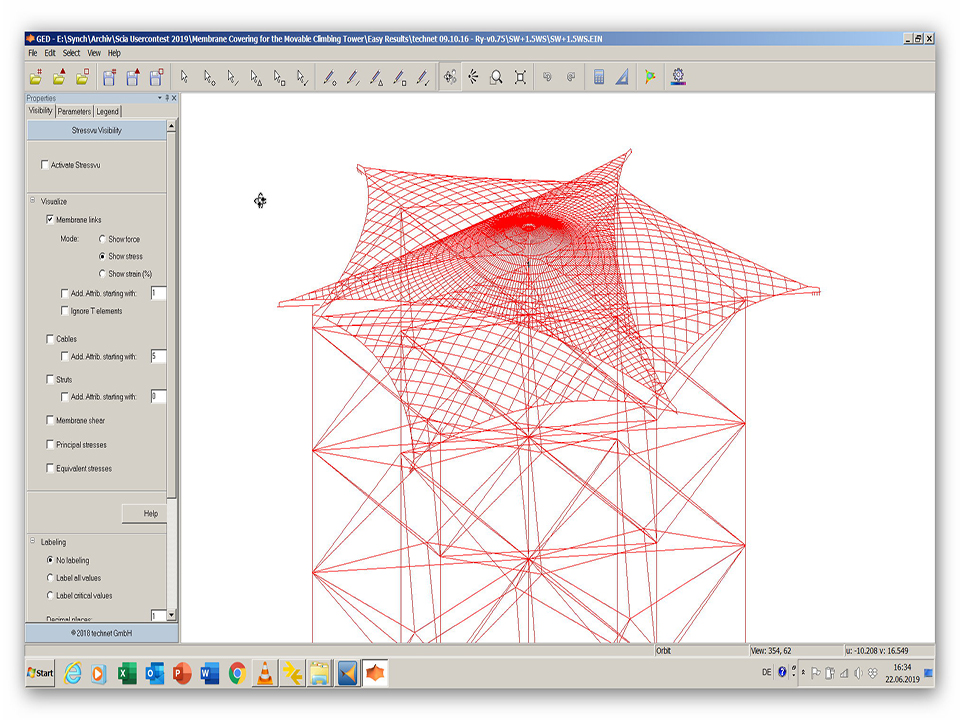Select the Show force radio button
Image resolution: width=960 pixels, height=720 pixels.
102,239
